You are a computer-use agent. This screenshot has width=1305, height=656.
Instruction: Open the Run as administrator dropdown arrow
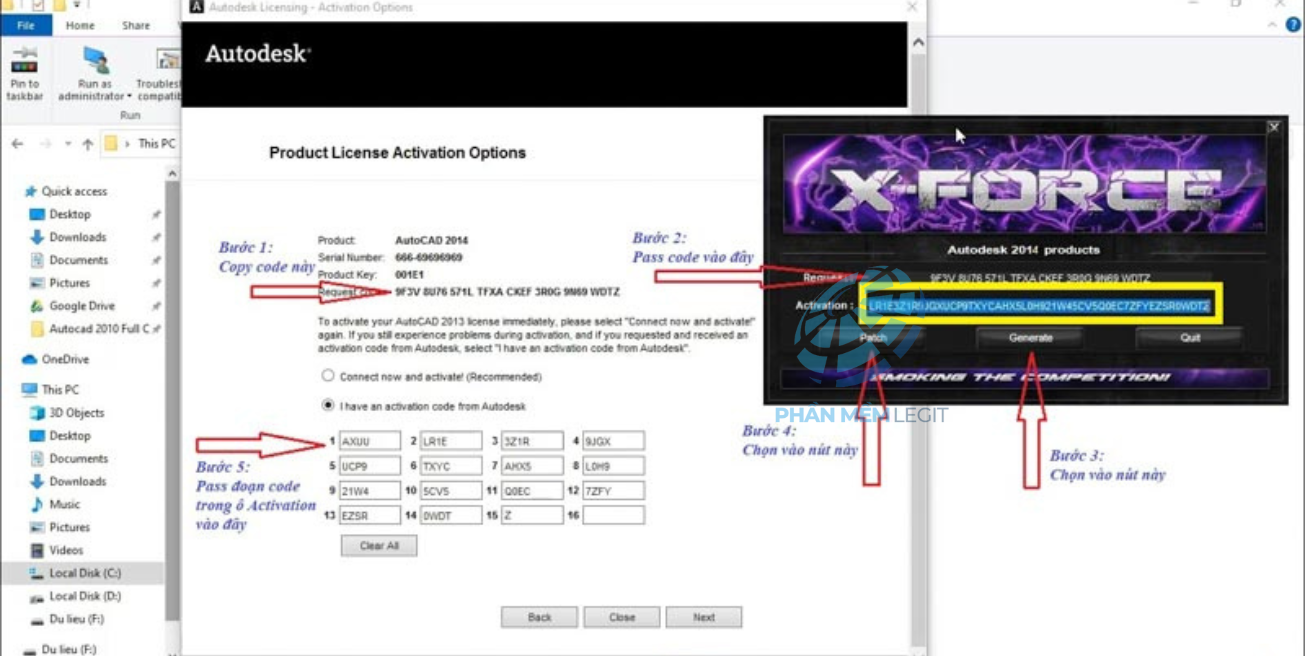[129, 97]
